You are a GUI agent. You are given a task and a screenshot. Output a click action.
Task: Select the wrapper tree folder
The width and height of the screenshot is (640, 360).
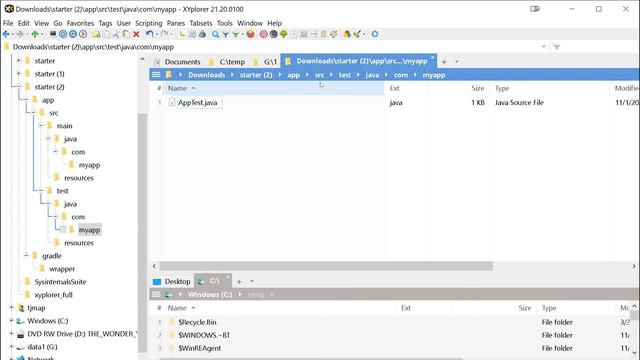(62, 269)
